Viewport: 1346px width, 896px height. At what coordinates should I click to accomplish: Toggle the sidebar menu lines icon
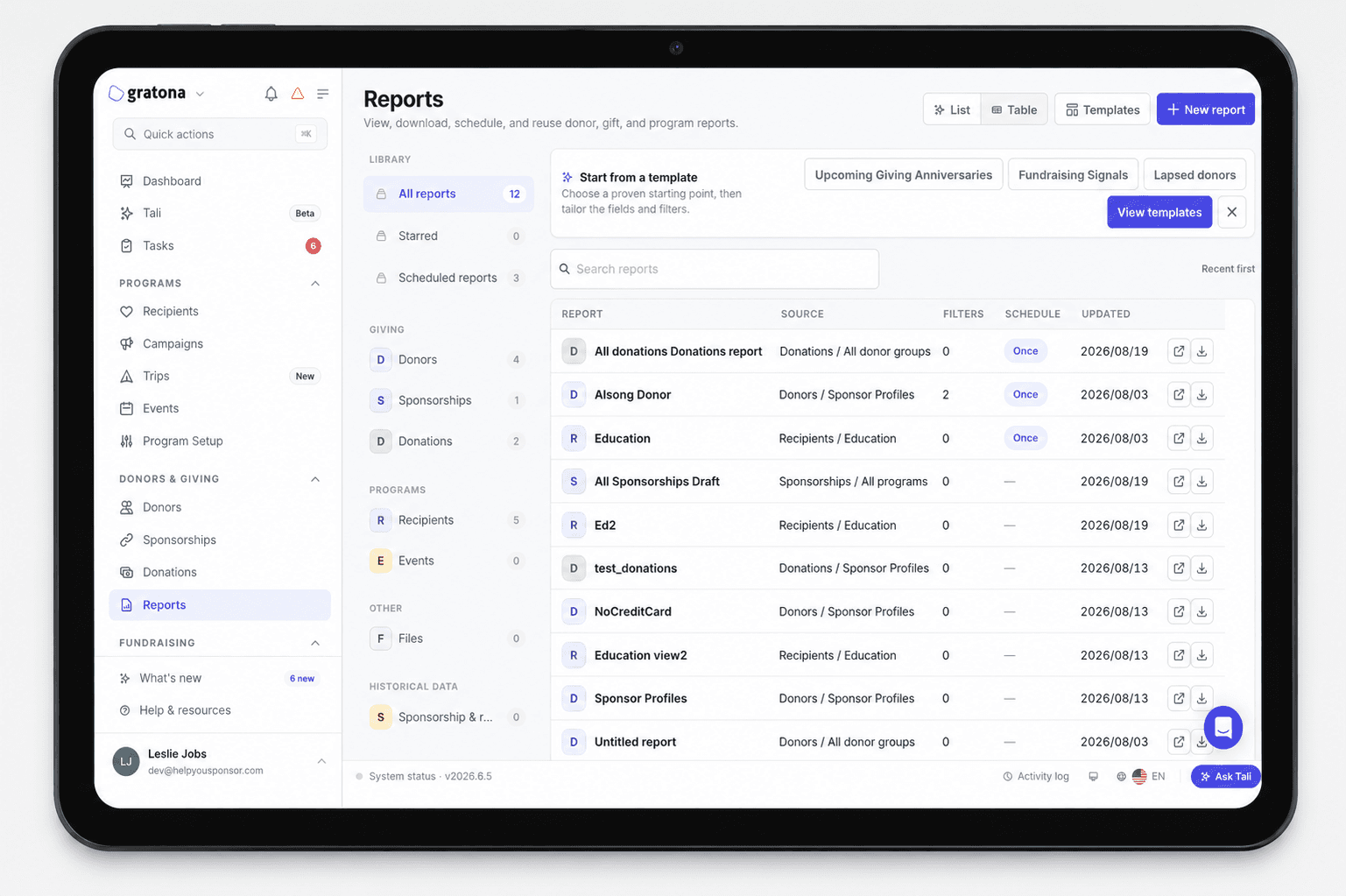[x=323, y=94]
